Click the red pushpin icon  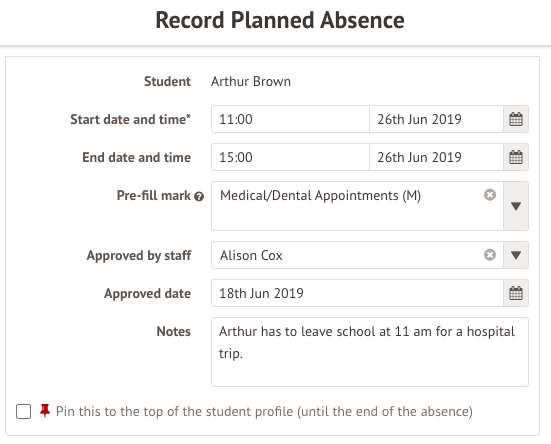(x=45, y=411)
